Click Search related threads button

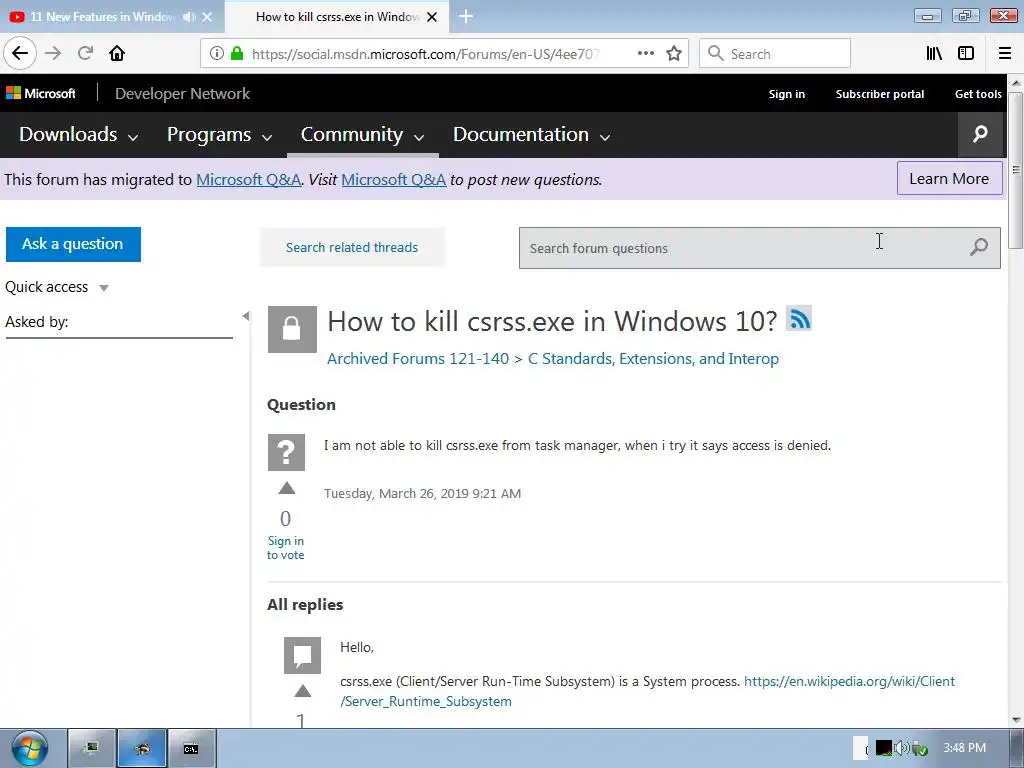click(x=352, y=248)
